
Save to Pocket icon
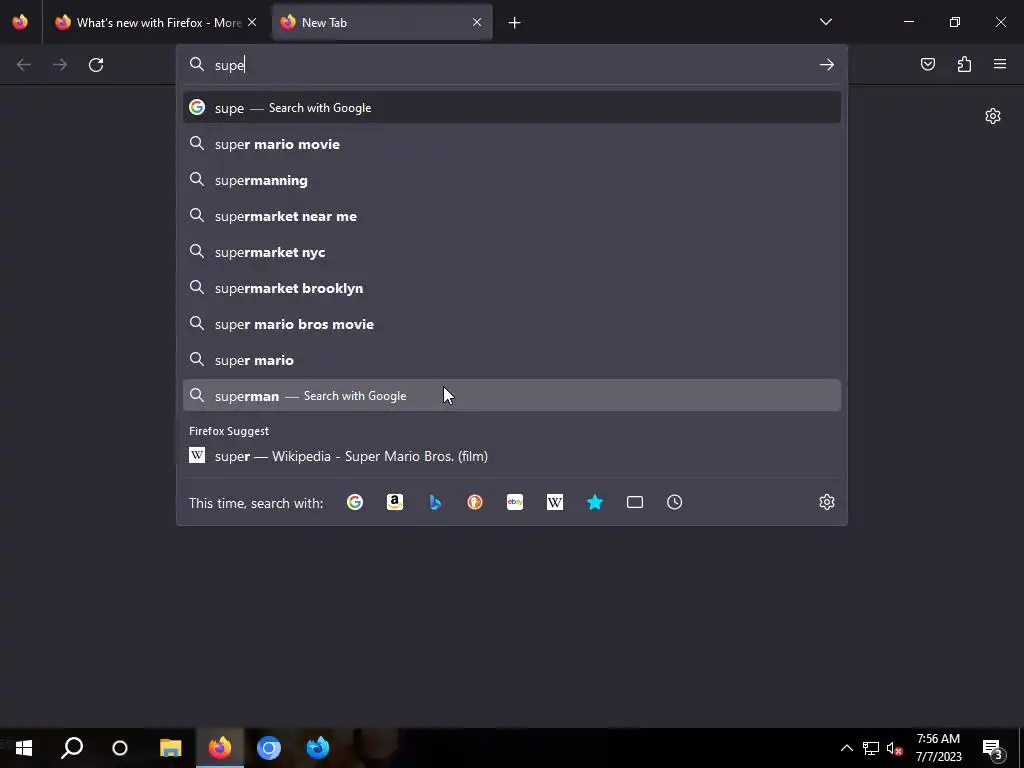(x=928, y=64)
